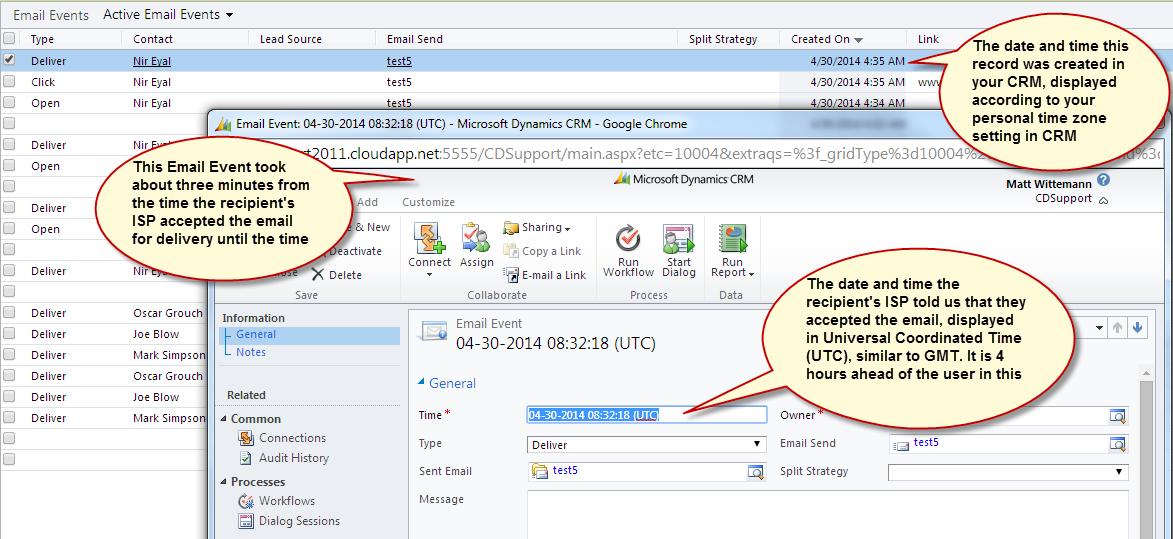Open lookup for Email Send field
Viewport: 1173px width, 539px height.
point(1118,444)
